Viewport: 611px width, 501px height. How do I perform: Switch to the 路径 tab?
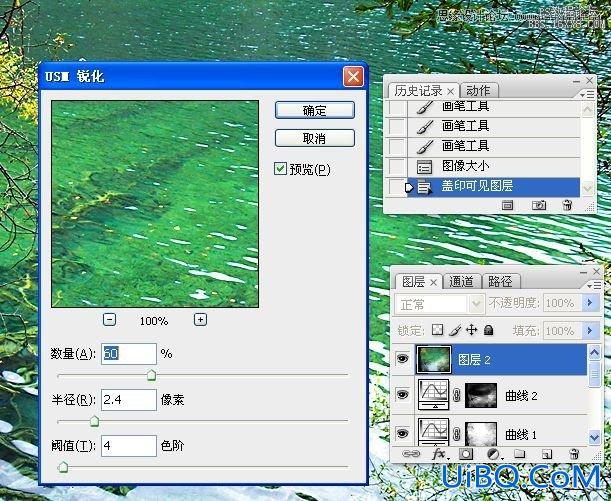tap(500, 281)
